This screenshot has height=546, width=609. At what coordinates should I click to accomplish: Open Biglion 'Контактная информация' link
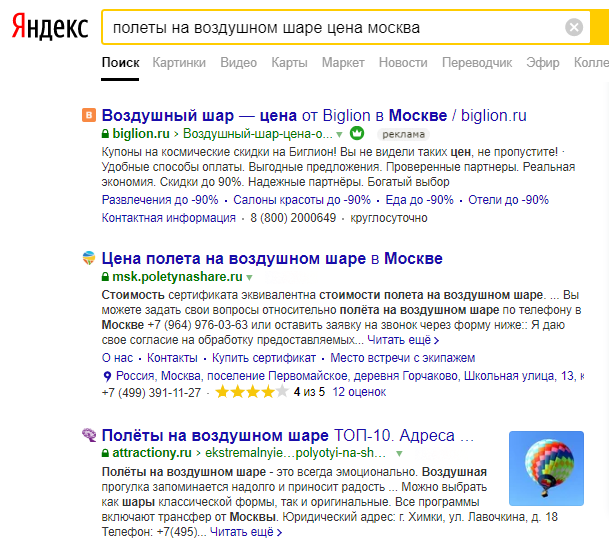pos(169,218)
